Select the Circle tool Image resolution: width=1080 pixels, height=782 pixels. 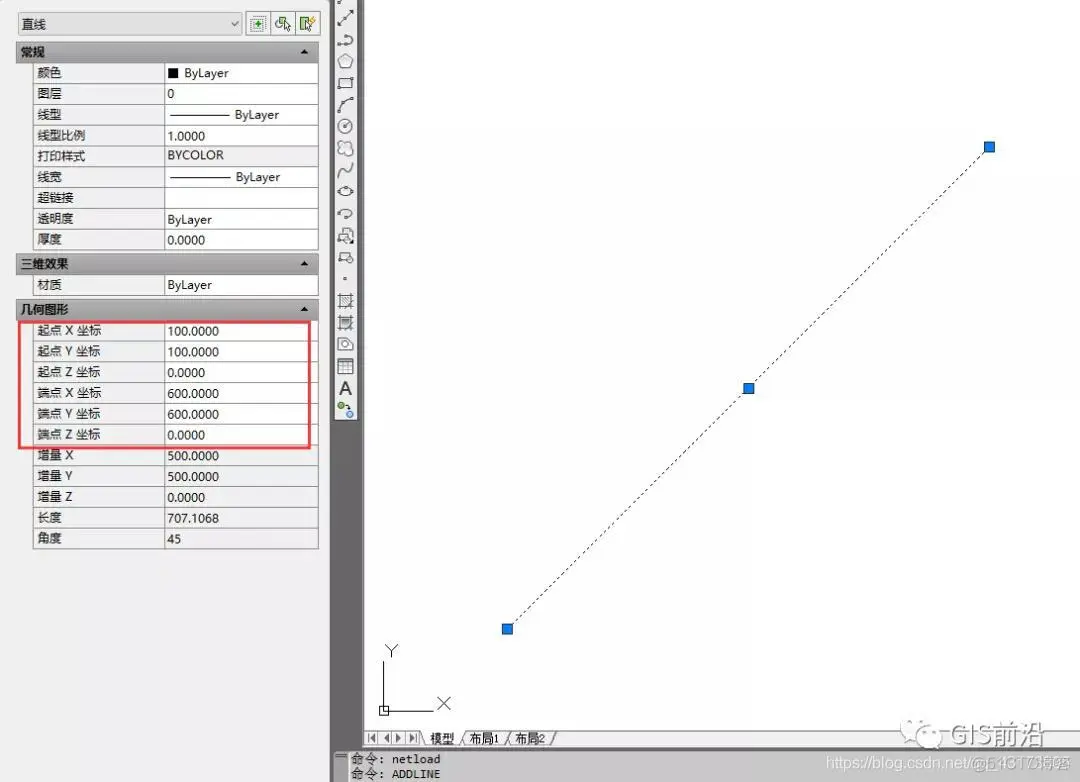click(345, 126)
